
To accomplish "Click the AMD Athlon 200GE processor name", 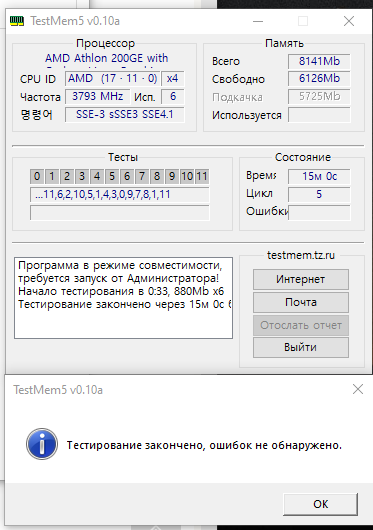I will (x=106, y=58).
